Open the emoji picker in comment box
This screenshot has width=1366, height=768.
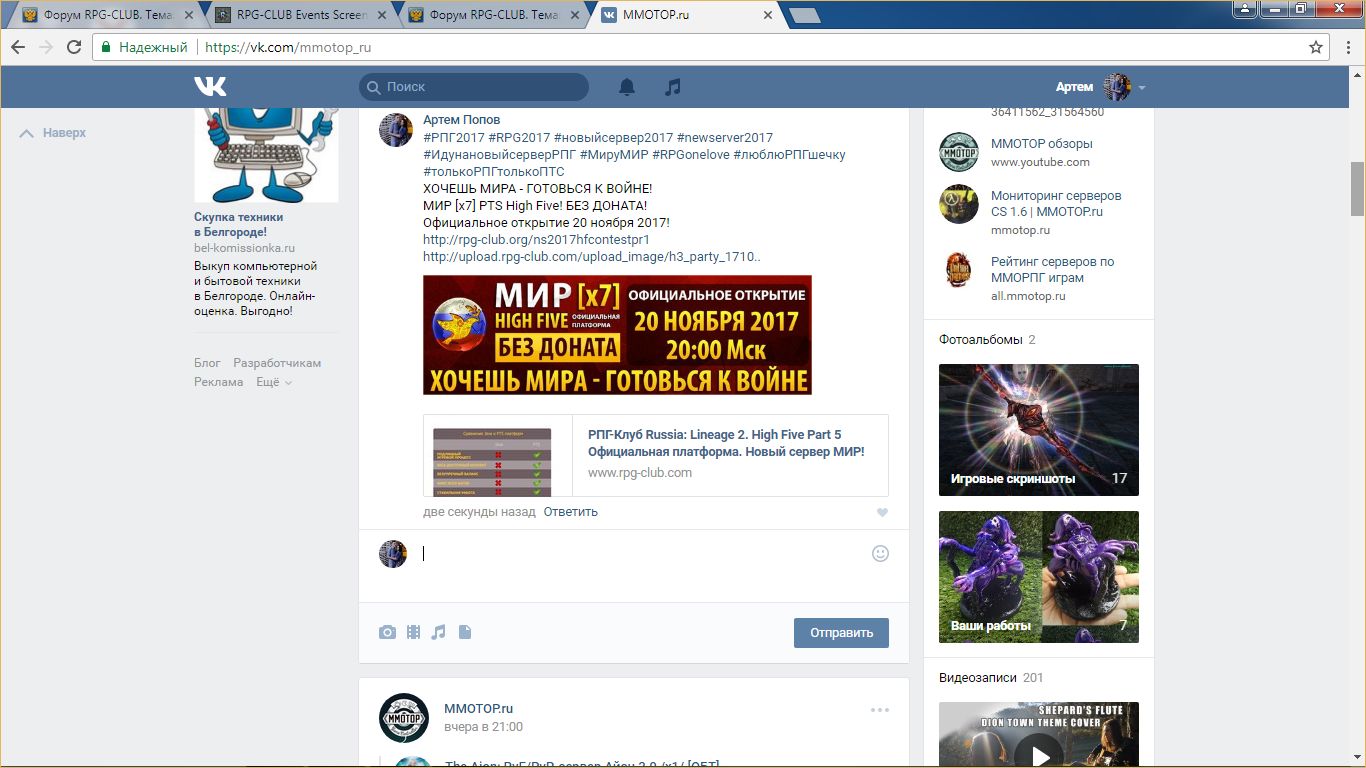[x=880, y=553]
